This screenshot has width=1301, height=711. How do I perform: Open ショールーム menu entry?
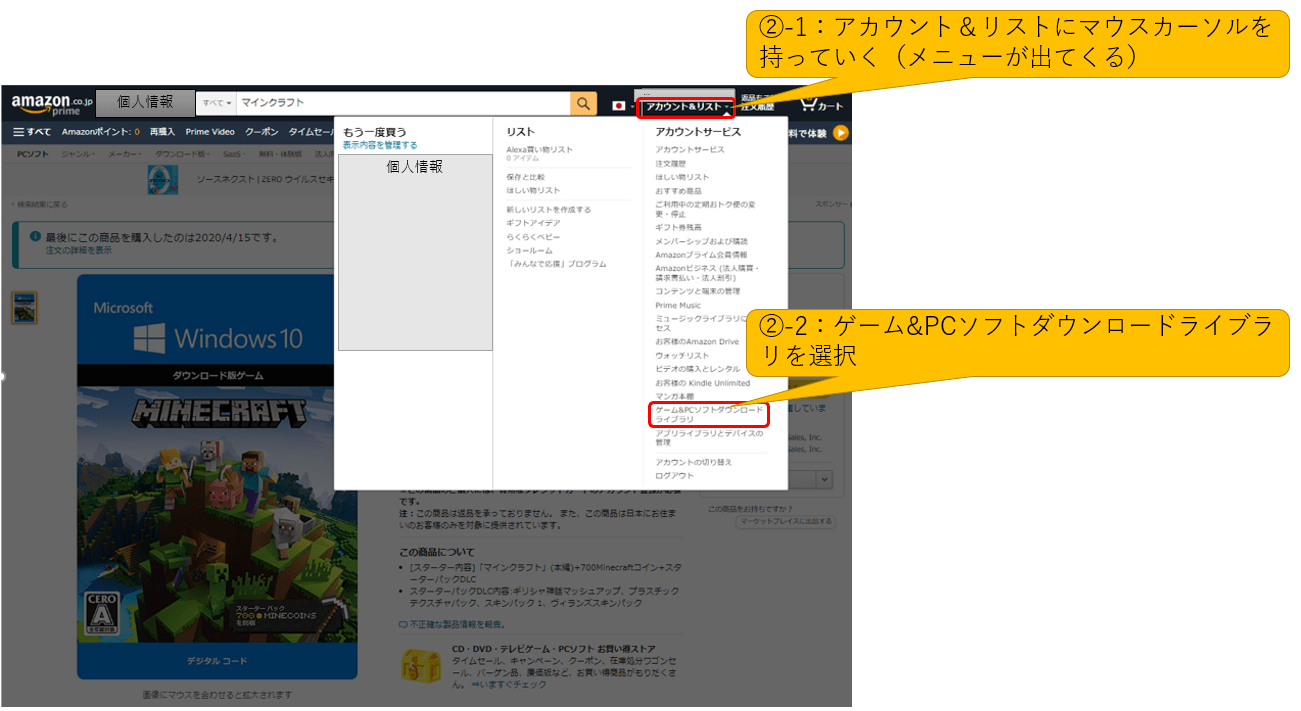coord(528,250)
